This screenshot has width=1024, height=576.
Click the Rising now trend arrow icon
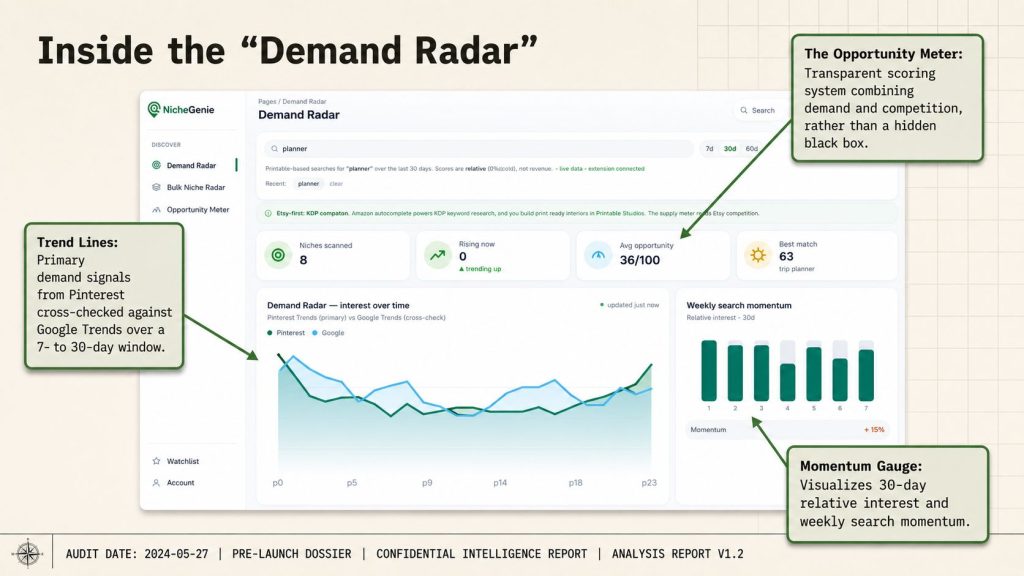click(438, 255)
